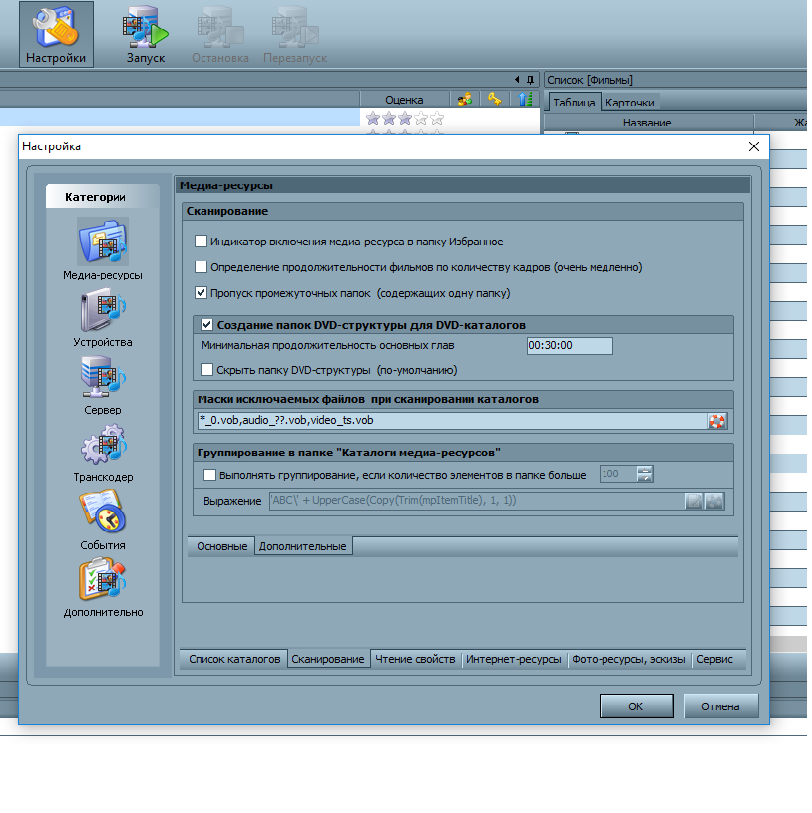The width and height of the screenshot is (812, 813).
Task: Toggle Создание папок DVD-структуры checkbox
Action: click(x=207, y=325)
